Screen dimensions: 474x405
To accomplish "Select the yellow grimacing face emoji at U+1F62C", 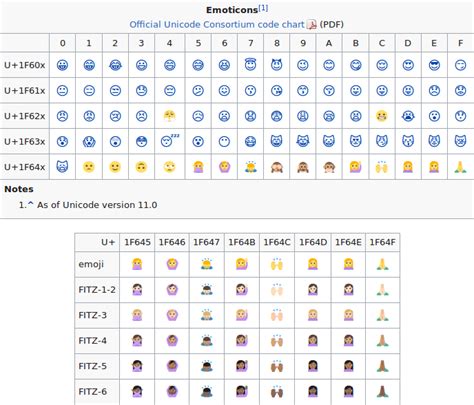I will (382, 116).
